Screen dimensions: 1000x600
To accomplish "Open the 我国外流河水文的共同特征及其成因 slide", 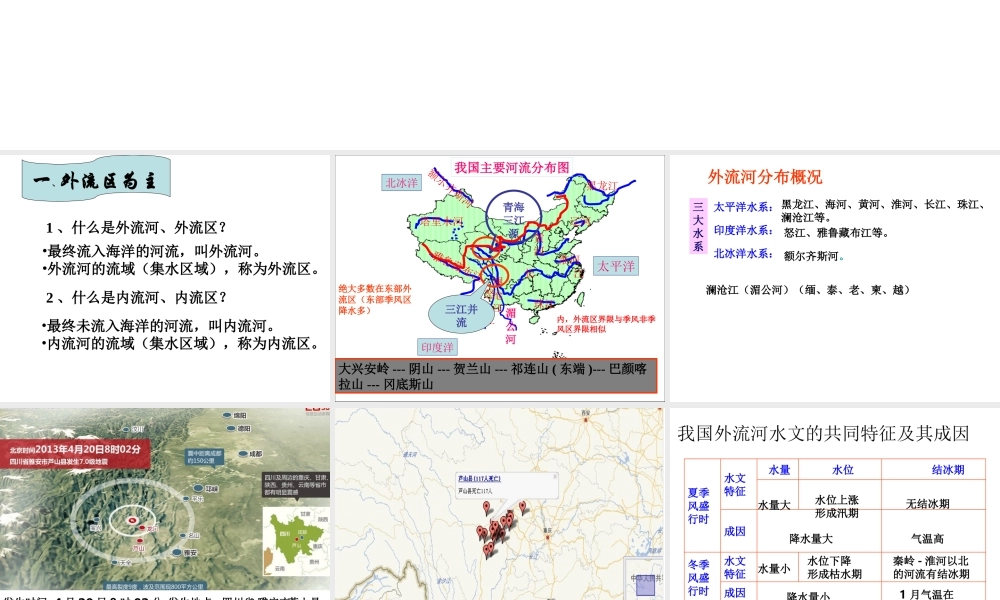I will coord(835,504).
